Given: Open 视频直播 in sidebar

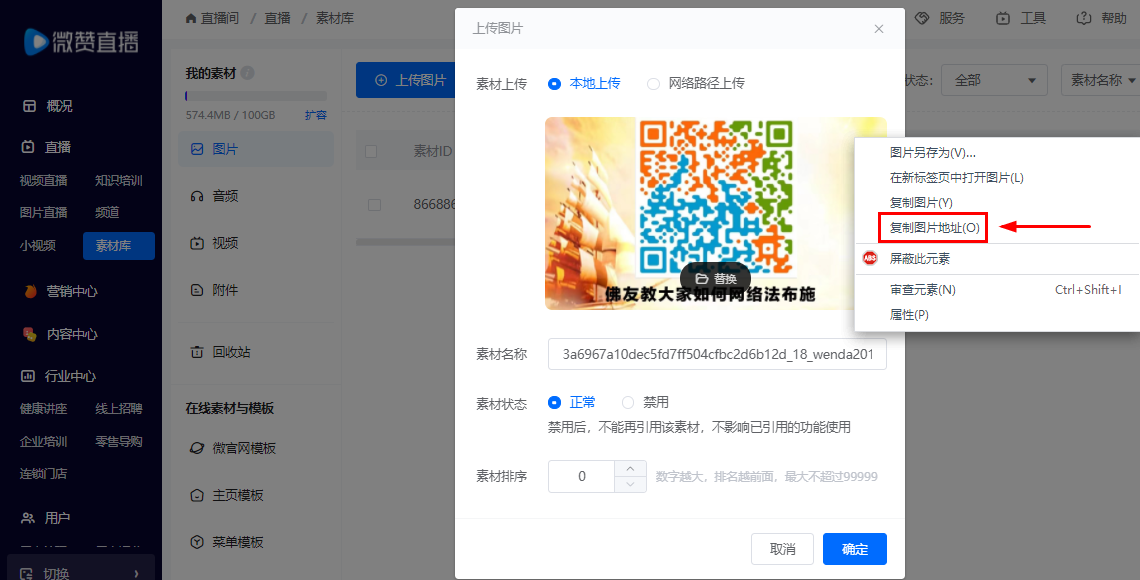Looking at the screenshot, I should click(x=44, y=180).
